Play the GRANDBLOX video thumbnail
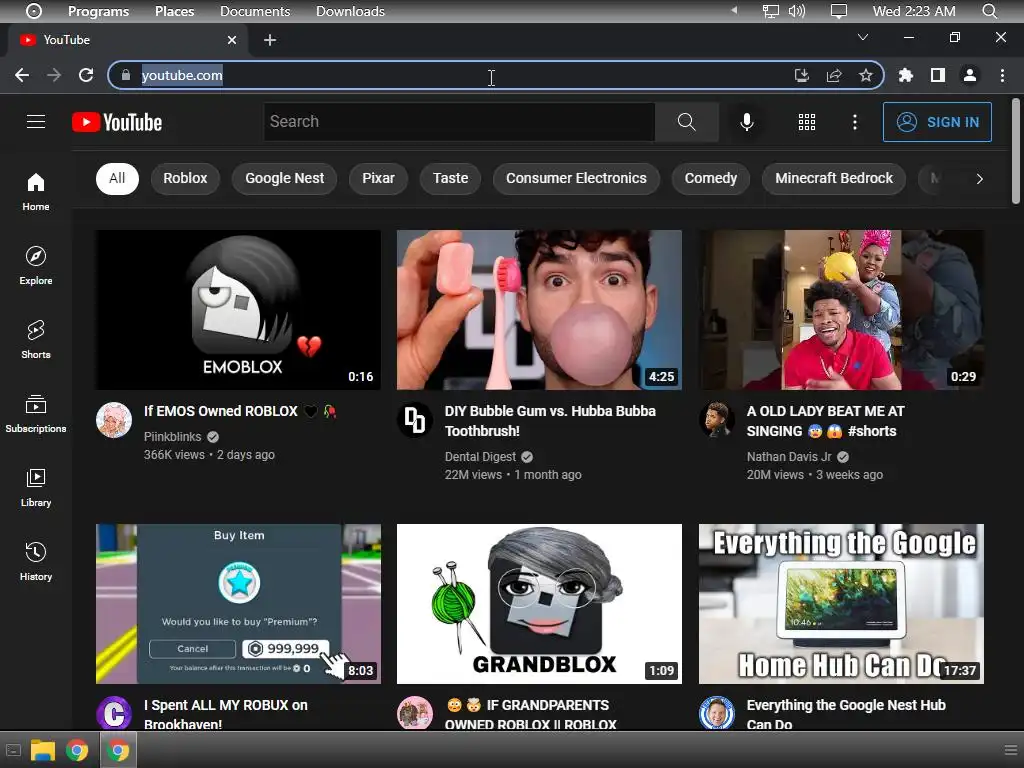 [539, 603]
